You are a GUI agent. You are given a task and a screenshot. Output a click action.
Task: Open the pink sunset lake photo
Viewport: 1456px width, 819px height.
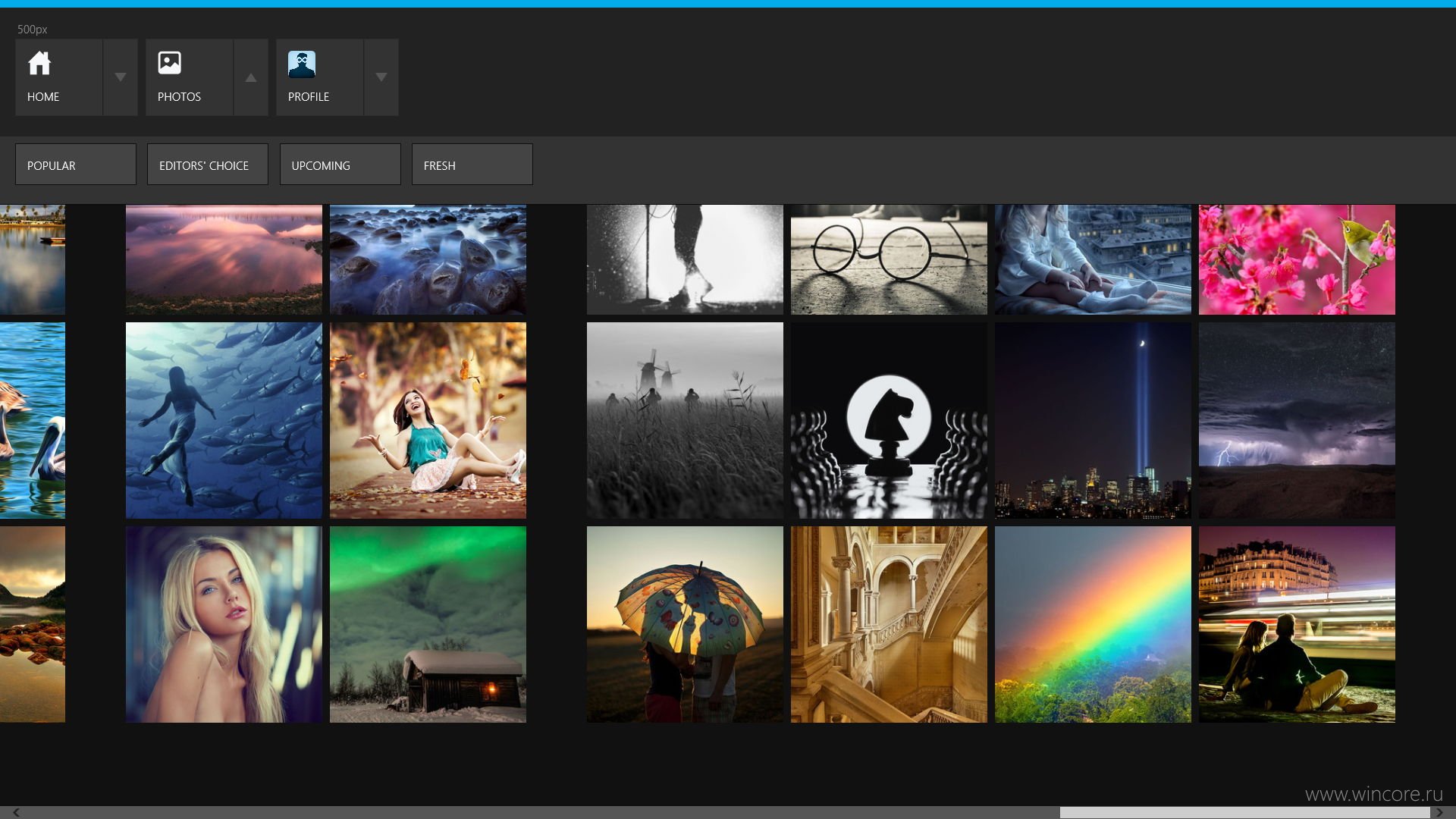pyautogui.click(x=224, y=259)
